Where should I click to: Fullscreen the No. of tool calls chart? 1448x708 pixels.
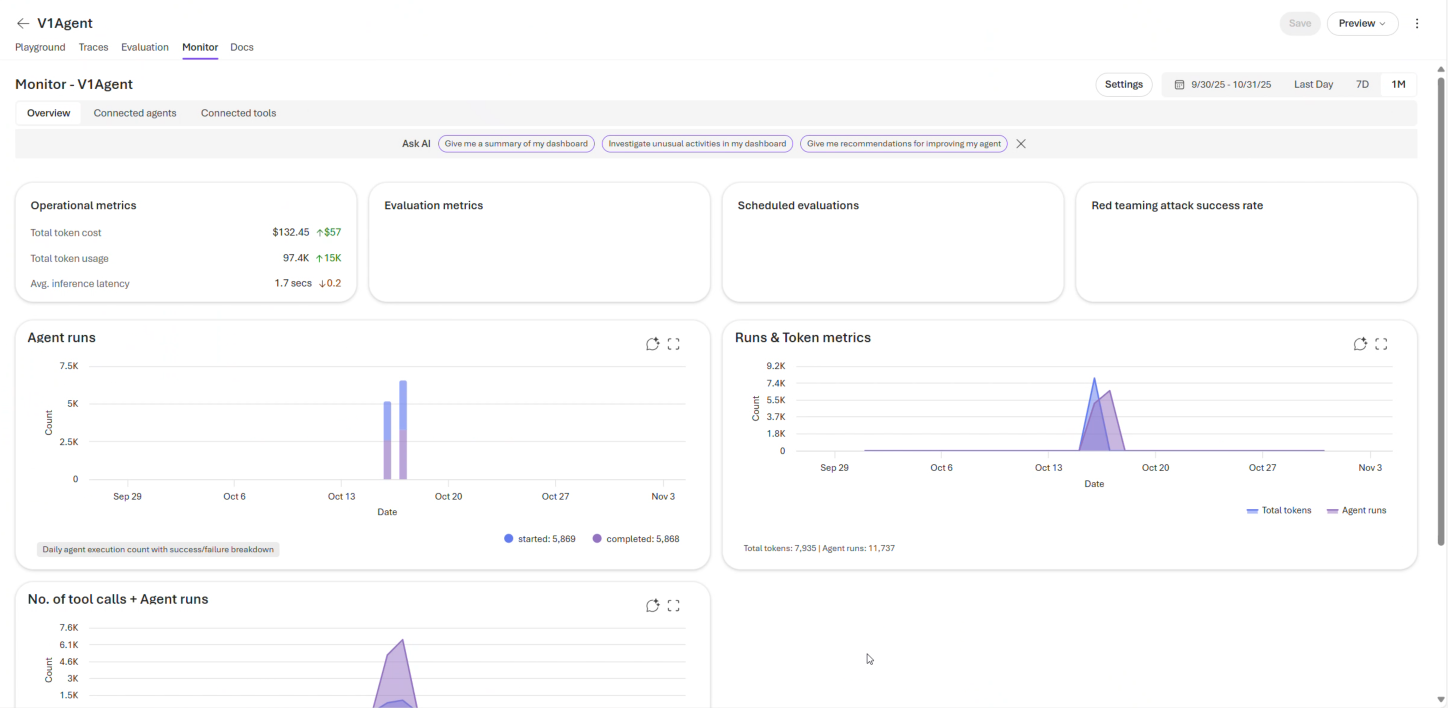(674, 605)
